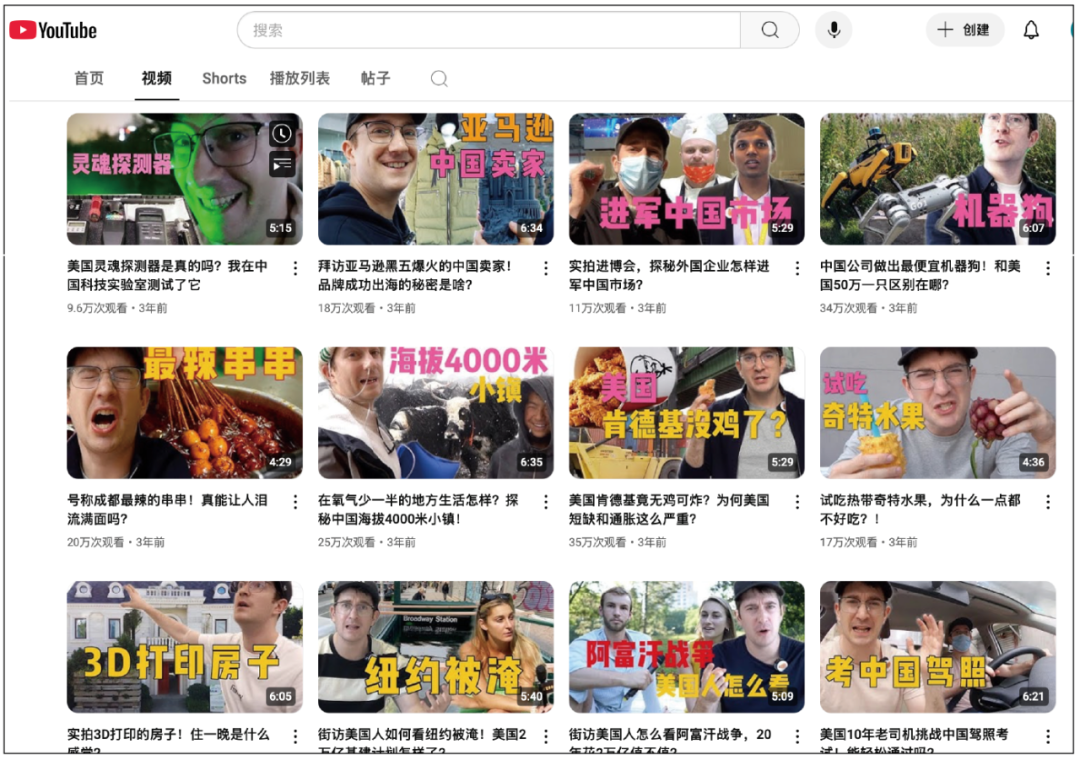Click the 创建 create button

click(x=964, y=30)
